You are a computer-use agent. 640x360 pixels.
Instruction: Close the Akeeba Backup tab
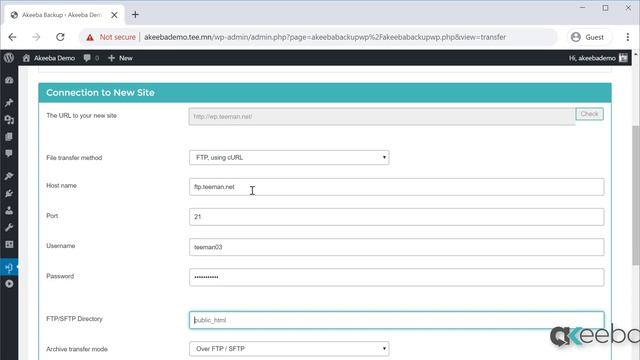[x=114, y=15]
